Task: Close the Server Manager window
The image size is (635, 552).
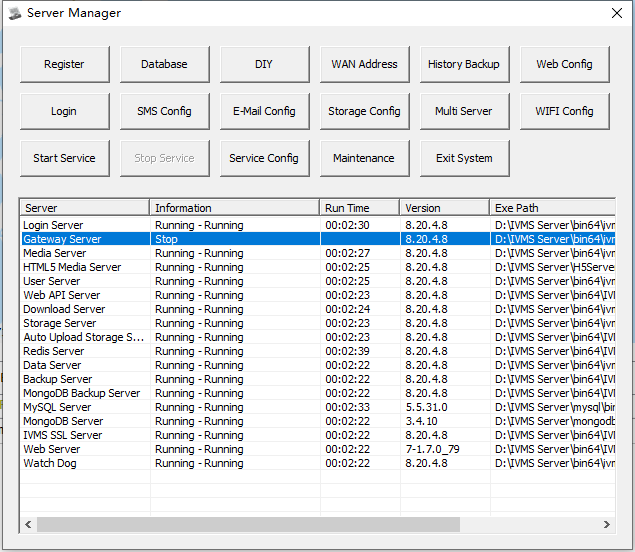Action: click(x=617, y=13)
